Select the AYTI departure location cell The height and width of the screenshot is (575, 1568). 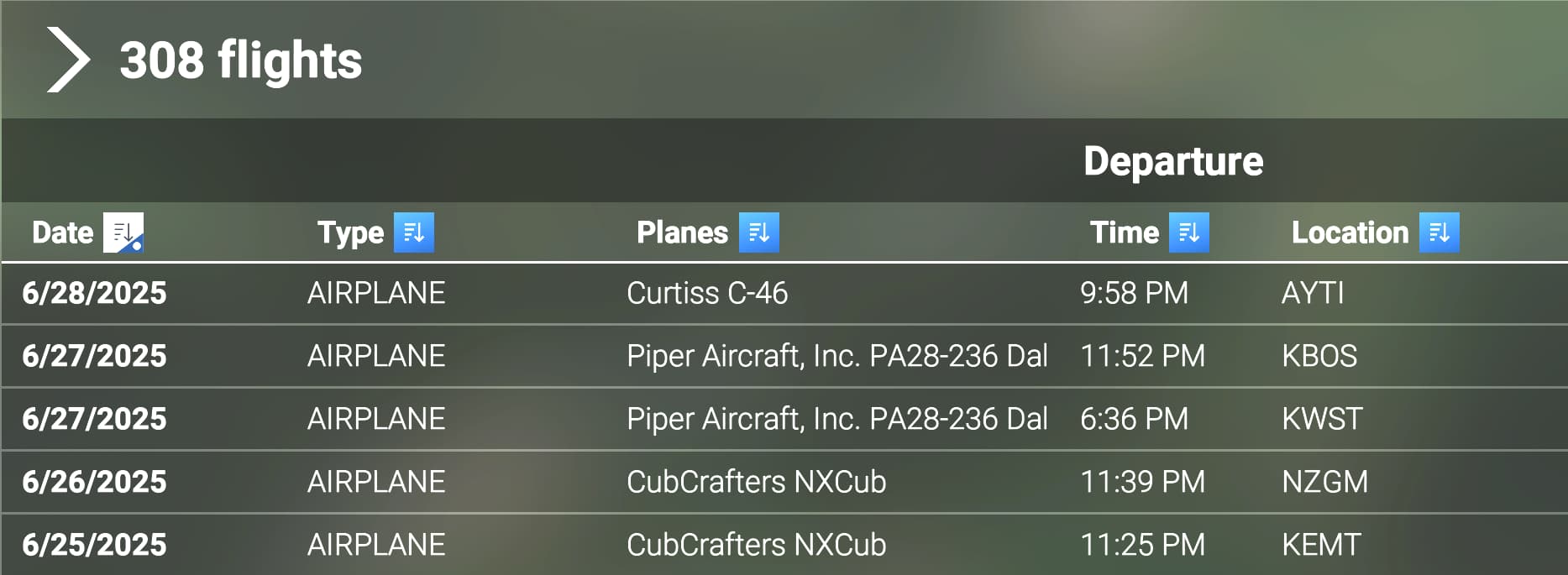coord(1313,293)
